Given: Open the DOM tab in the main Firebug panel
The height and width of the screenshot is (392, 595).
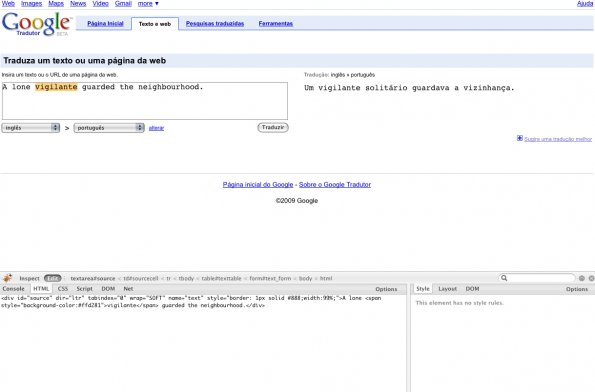Looking at the screenshot, I should (x=108, y=289).
